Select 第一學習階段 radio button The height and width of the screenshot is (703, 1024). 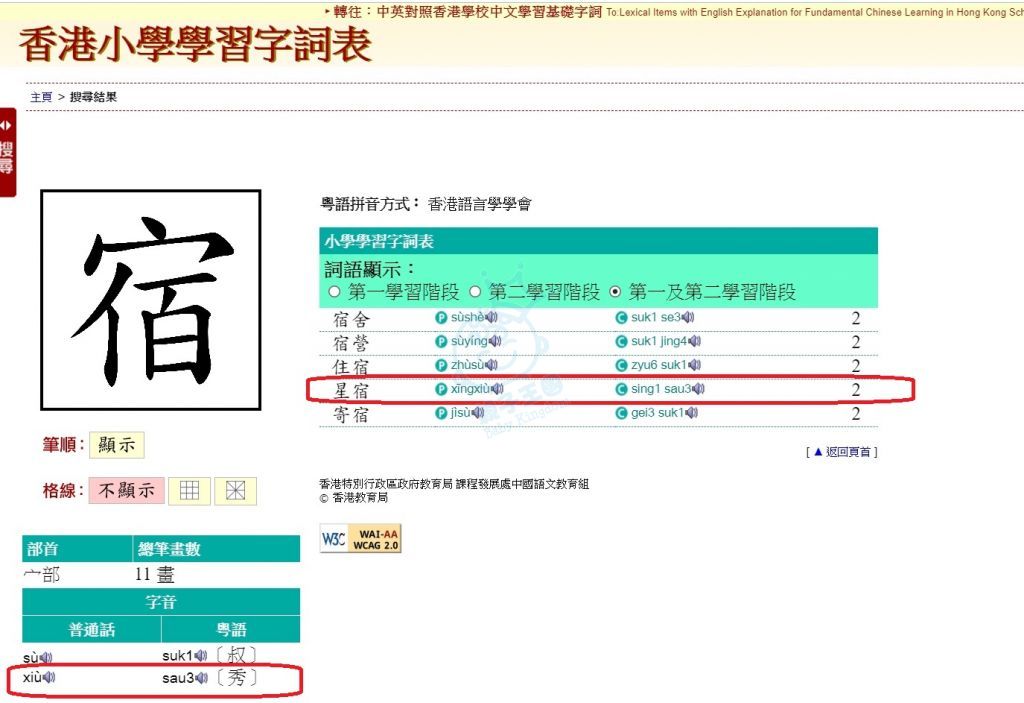point(335,292)
